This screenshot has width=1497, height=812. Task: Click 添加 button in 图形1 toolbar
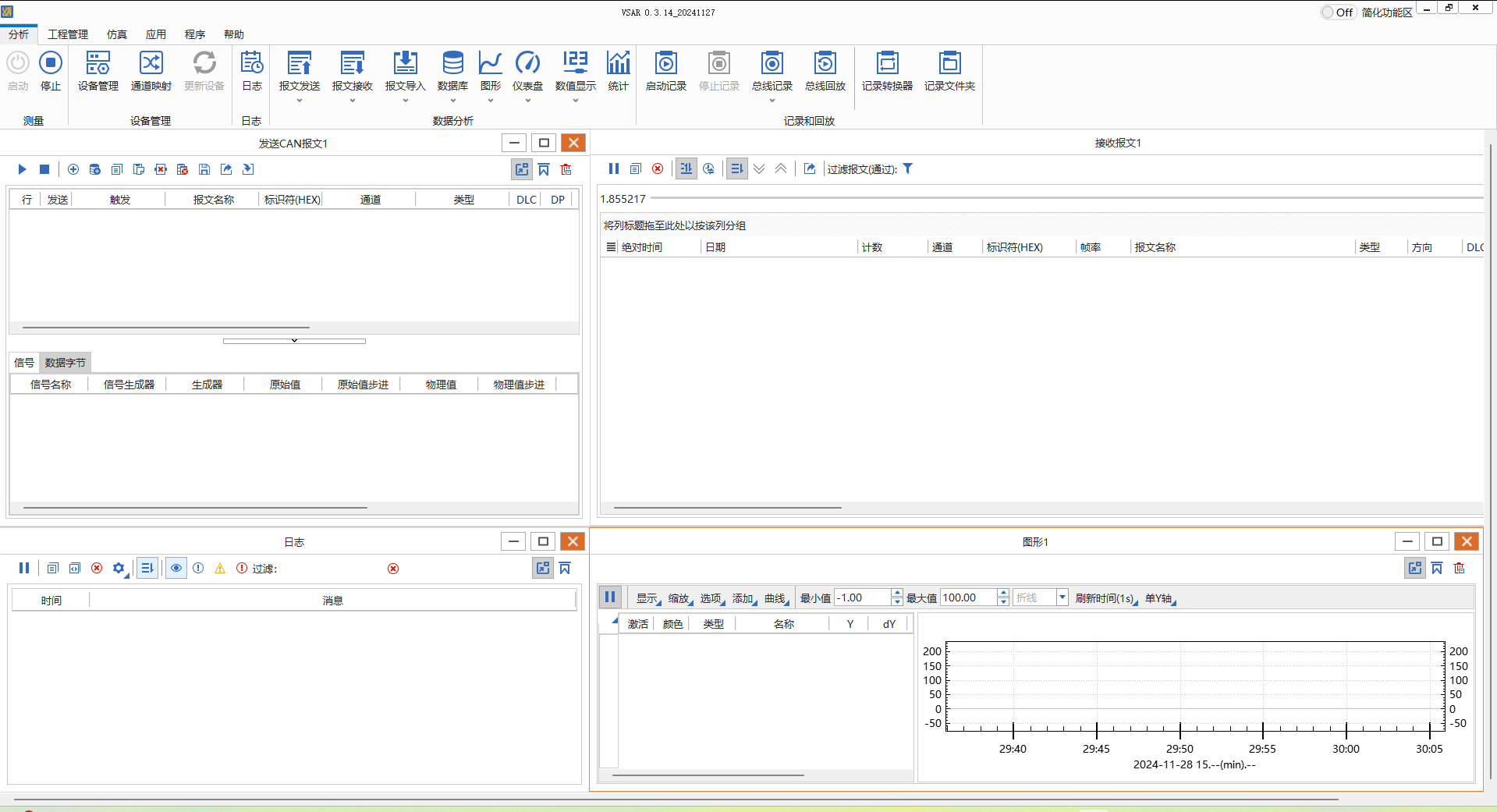pyautogui.click(x=744, y=598)
